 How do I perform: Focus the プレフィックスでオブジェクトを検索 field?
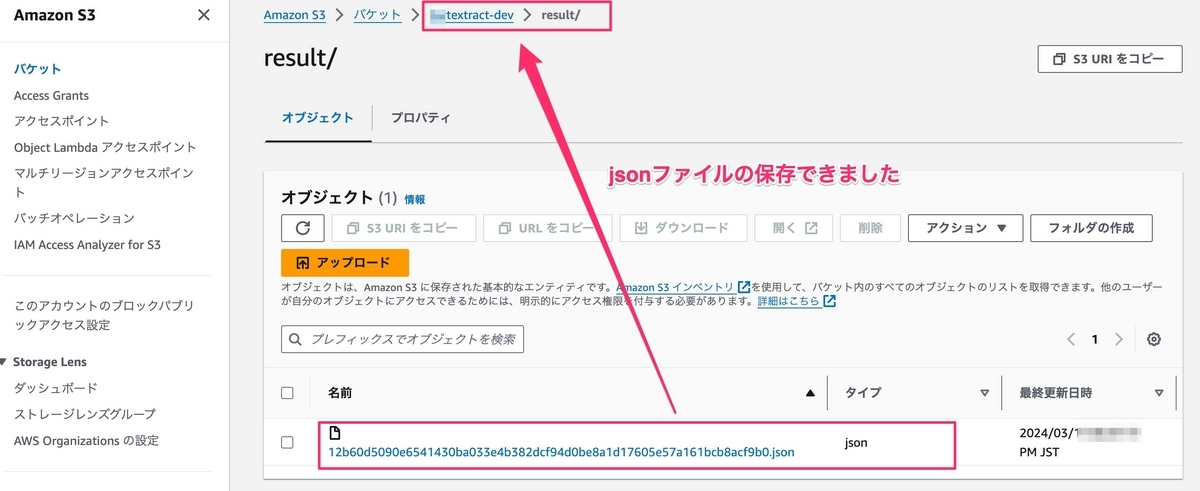(403, 339)
